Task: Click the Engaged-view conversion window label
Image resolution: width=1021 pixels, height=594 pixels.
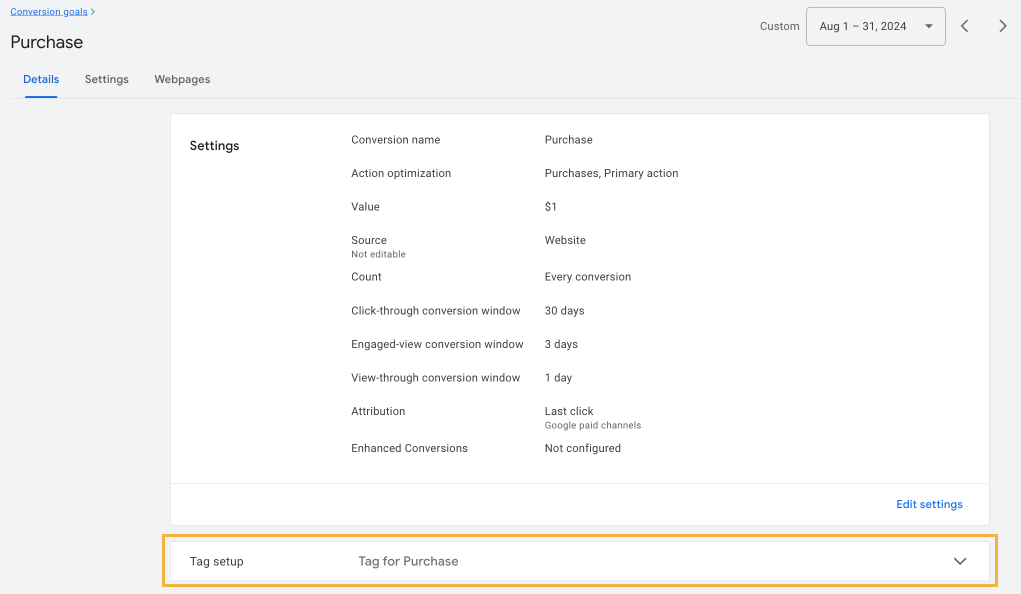Action: [x=437, y=345]
